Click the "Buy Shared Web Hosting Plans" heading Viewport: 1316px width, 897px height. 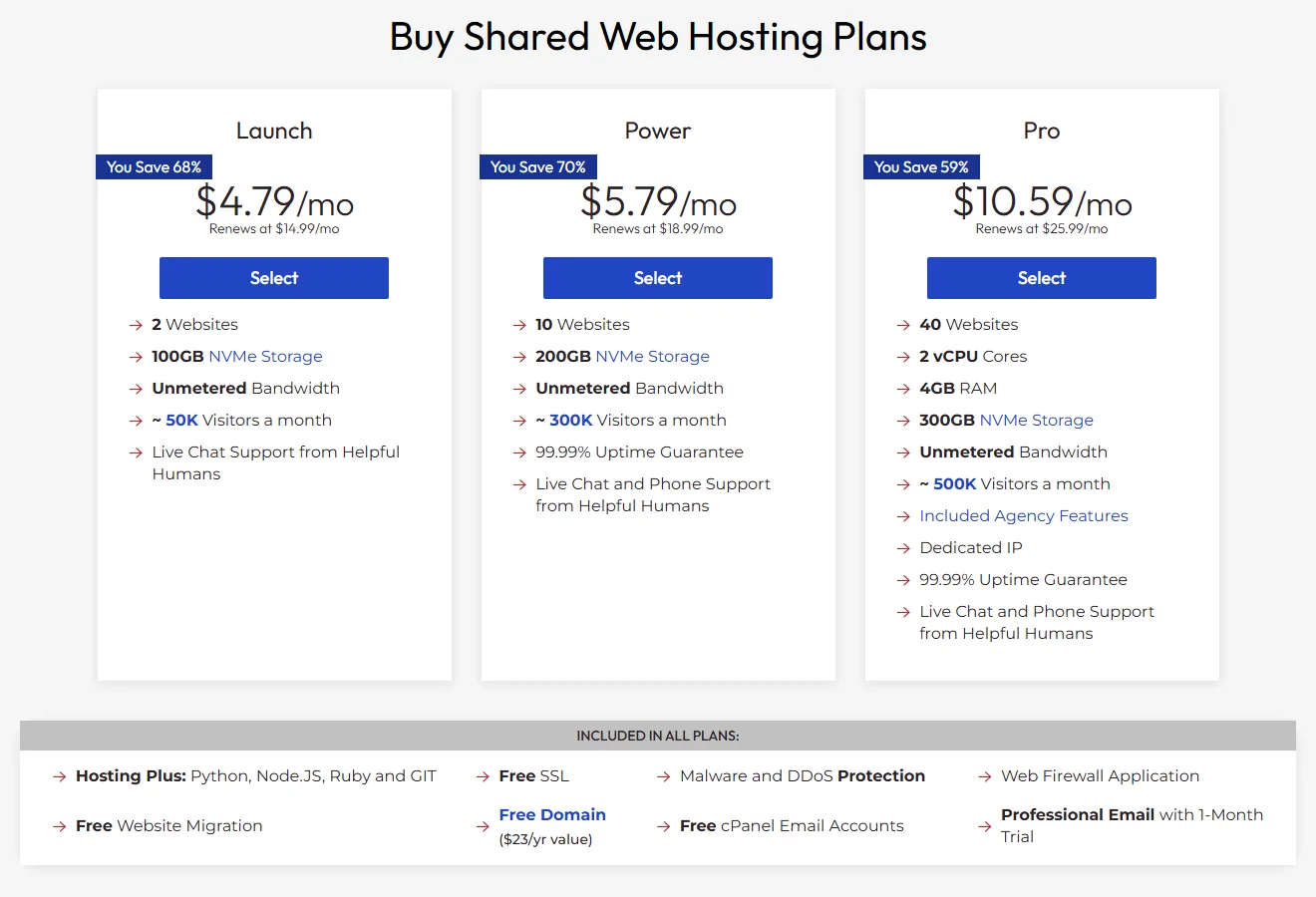[x=658, y=37]
